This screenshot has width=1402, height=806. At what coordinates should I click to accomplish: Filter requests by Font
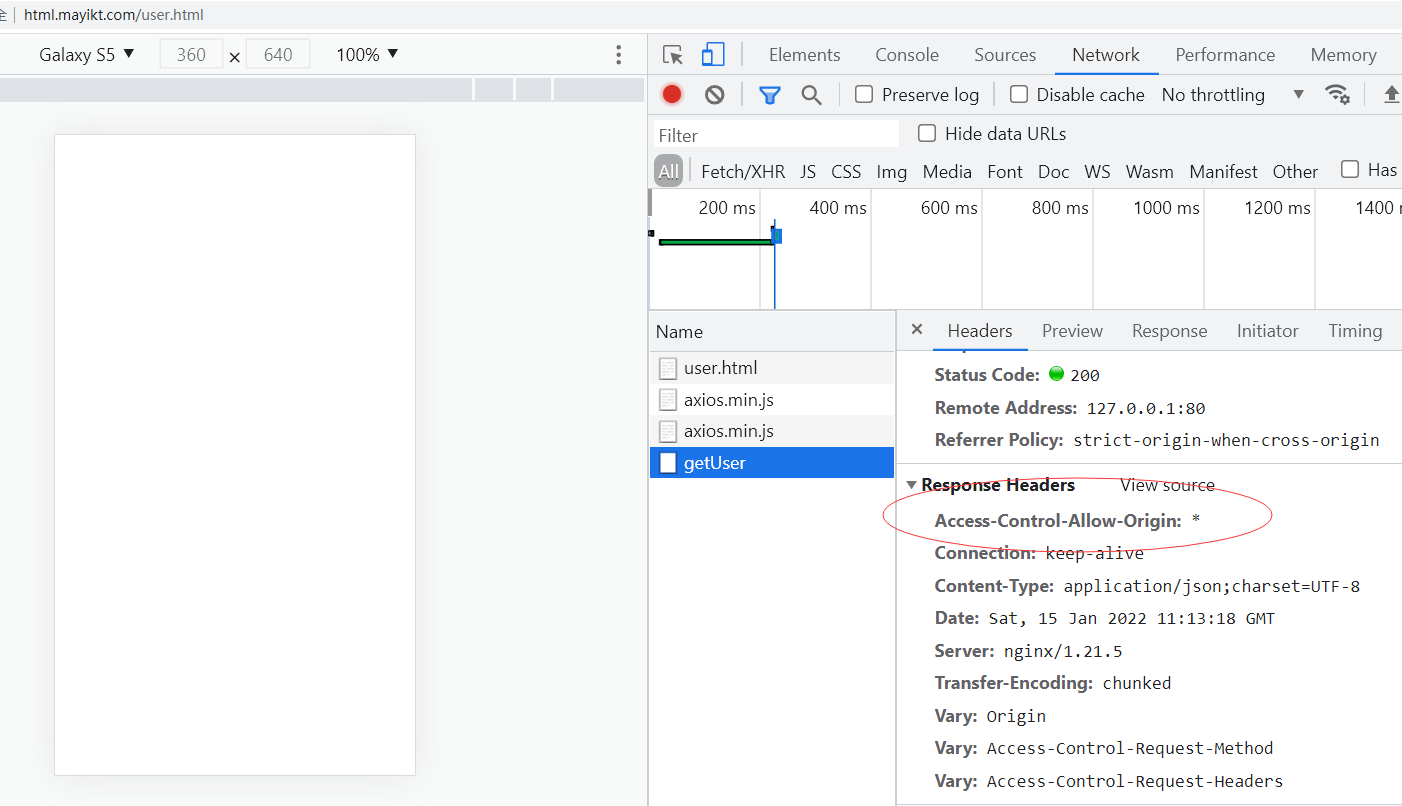coord(1005,172)
